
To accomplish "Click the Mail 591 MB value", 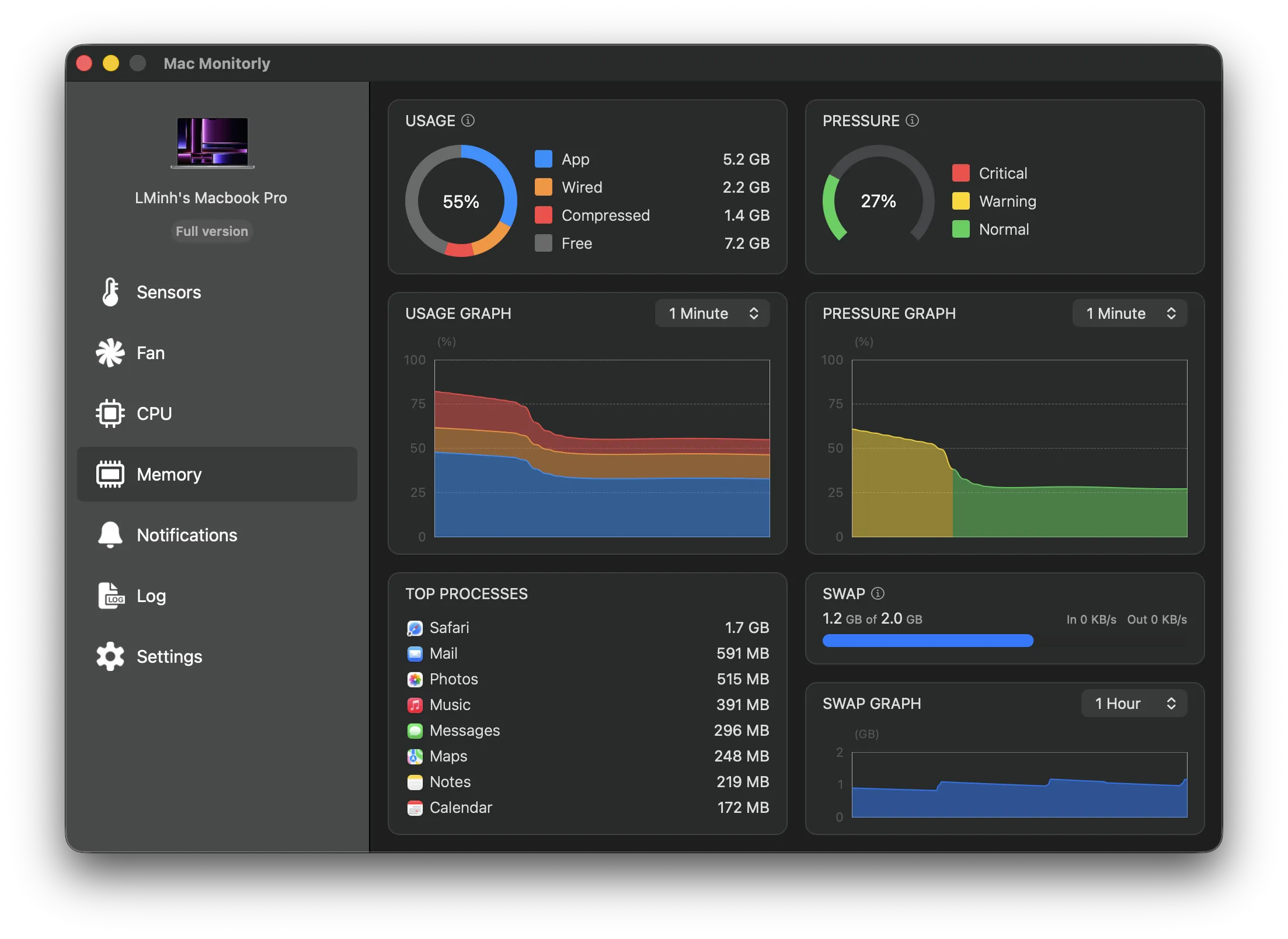I will (743, 653).
